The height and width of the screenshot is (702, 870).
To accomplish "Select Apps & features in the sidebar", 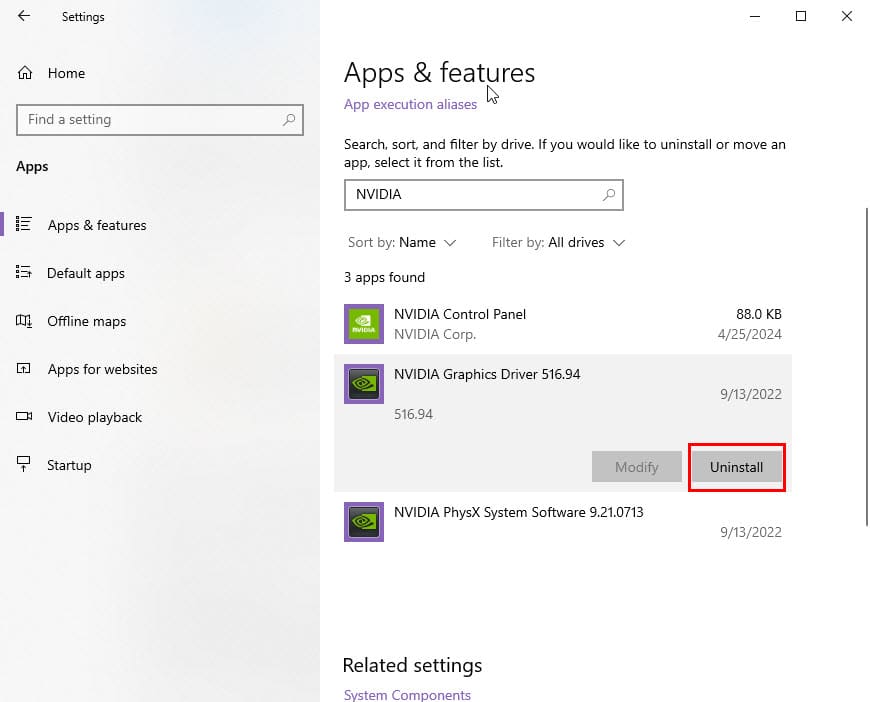I will [x=97, y=225].
